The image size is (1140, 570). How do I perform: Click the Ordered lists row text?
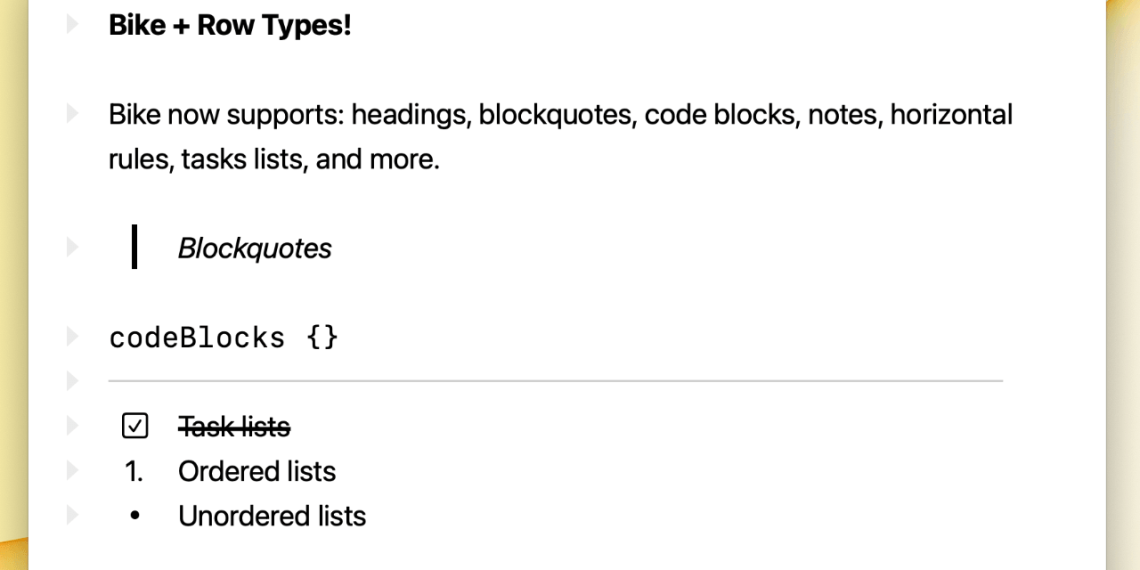256,472
